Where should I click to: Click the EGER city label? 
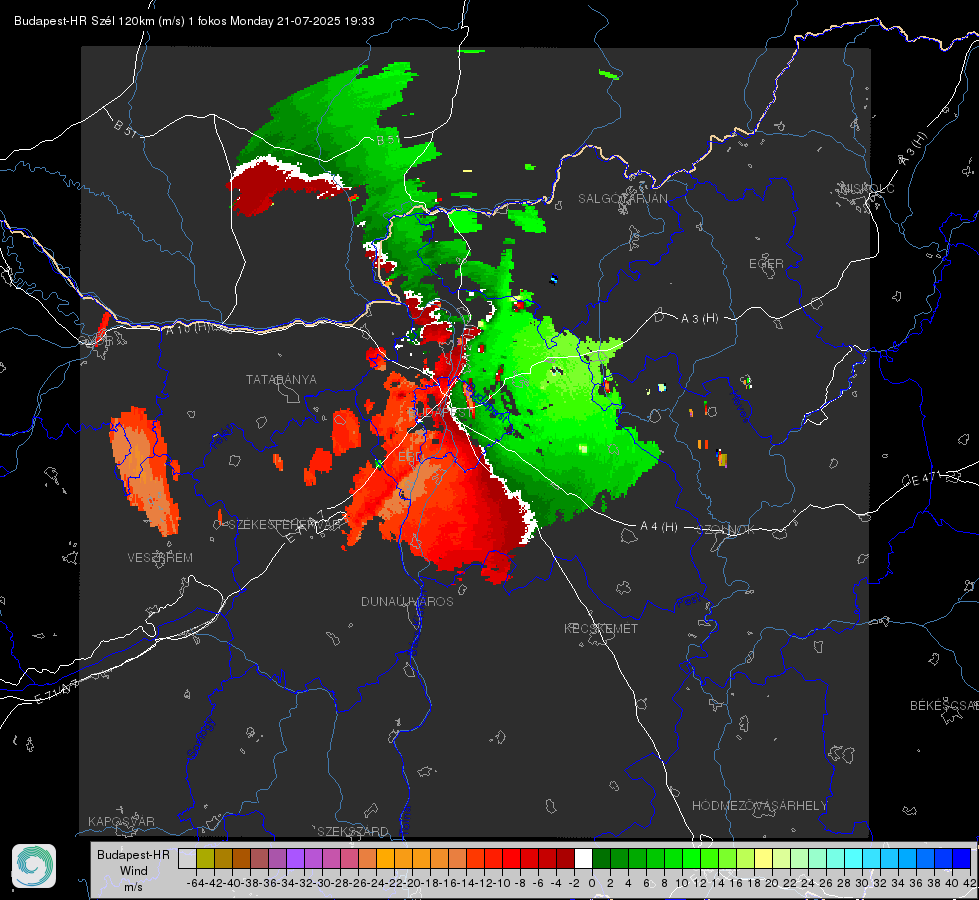pyautogui.click(x=766, y=264)
